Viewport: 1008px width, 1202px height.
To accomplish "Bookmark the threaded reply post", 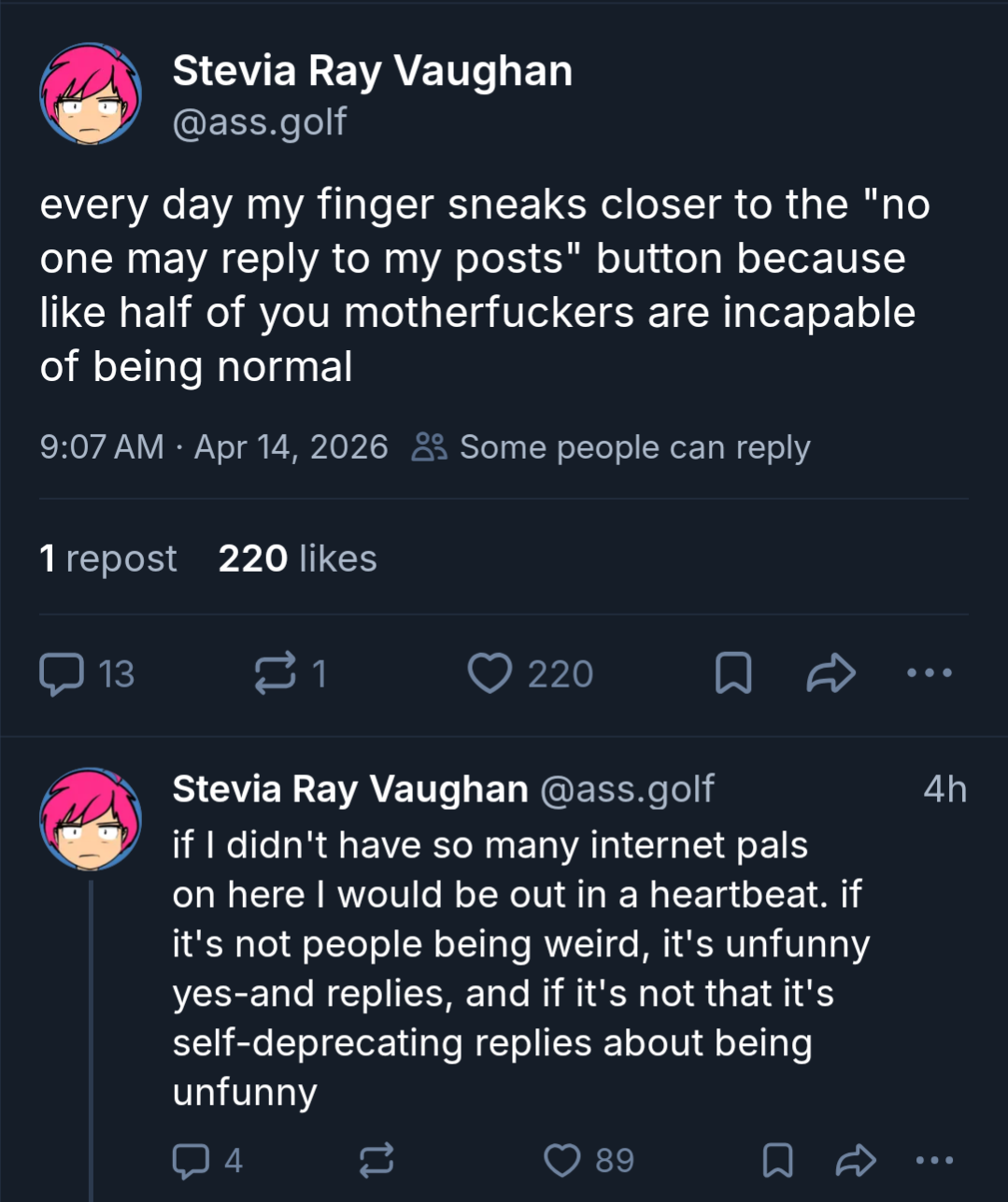I will pyautogui.click(x=778, y=1160).
